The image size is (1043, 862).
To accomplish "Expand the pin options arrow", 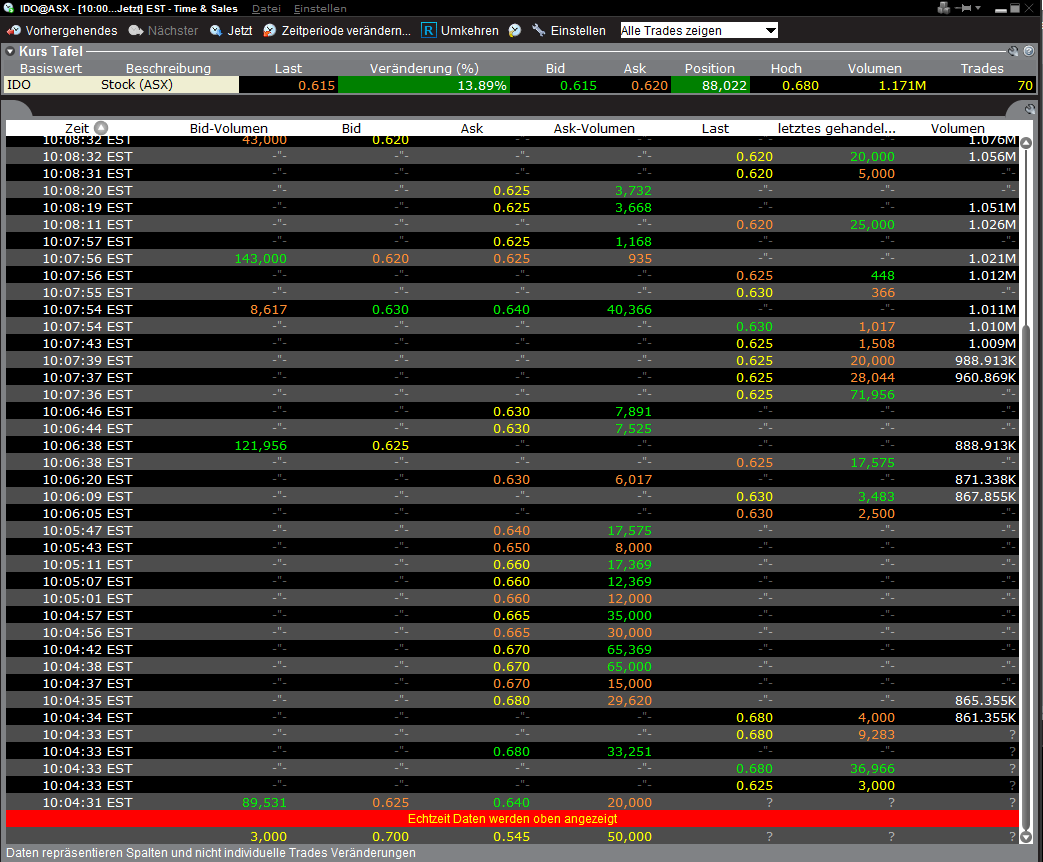I will [978, 8].
